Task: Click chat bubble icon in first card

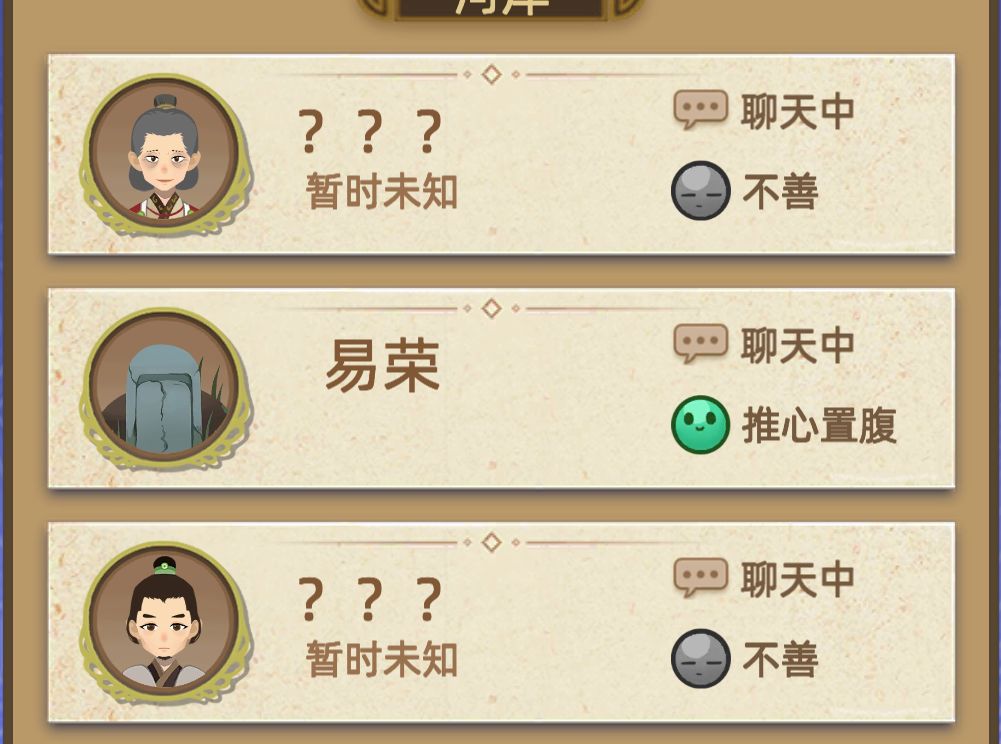Action: [x=700, y=109]
